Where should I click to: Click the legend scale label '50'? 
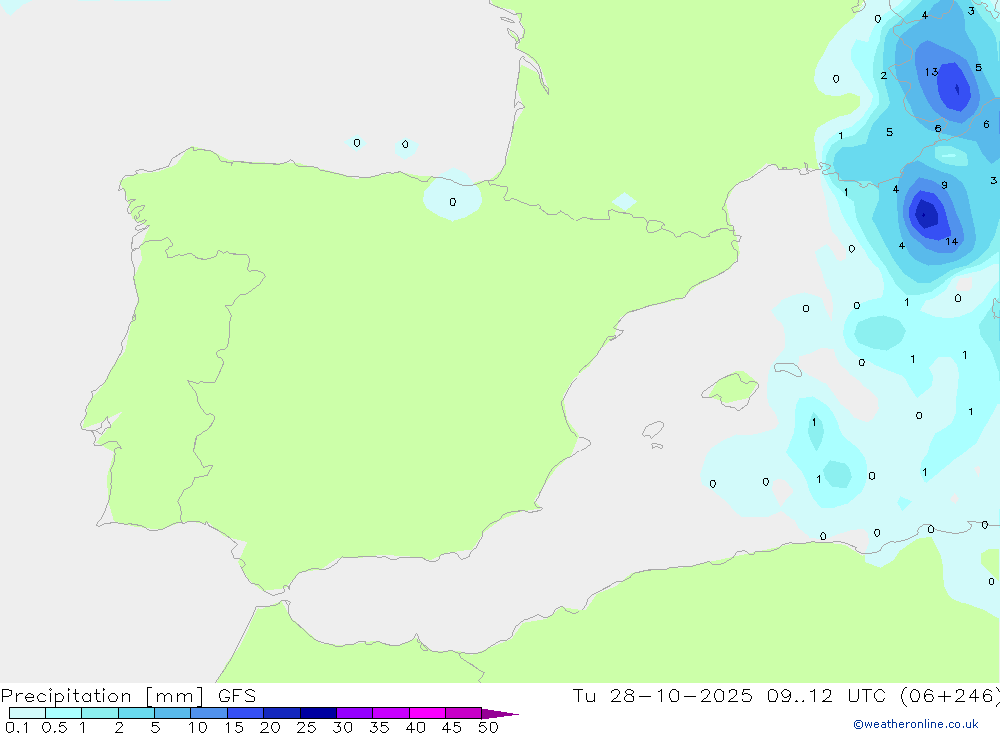click(488, 727)
